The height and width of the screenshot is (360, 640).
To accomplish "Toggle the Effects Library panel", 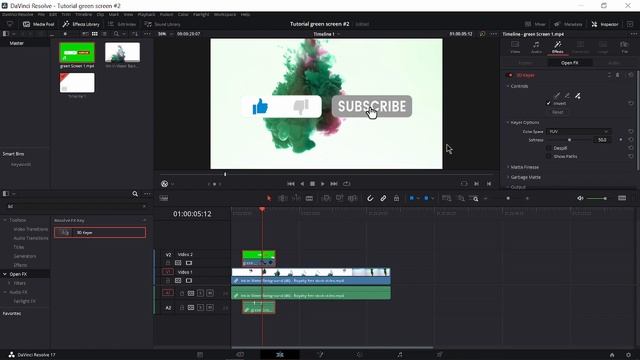I will pyautogui.click(x=81, y=24).
